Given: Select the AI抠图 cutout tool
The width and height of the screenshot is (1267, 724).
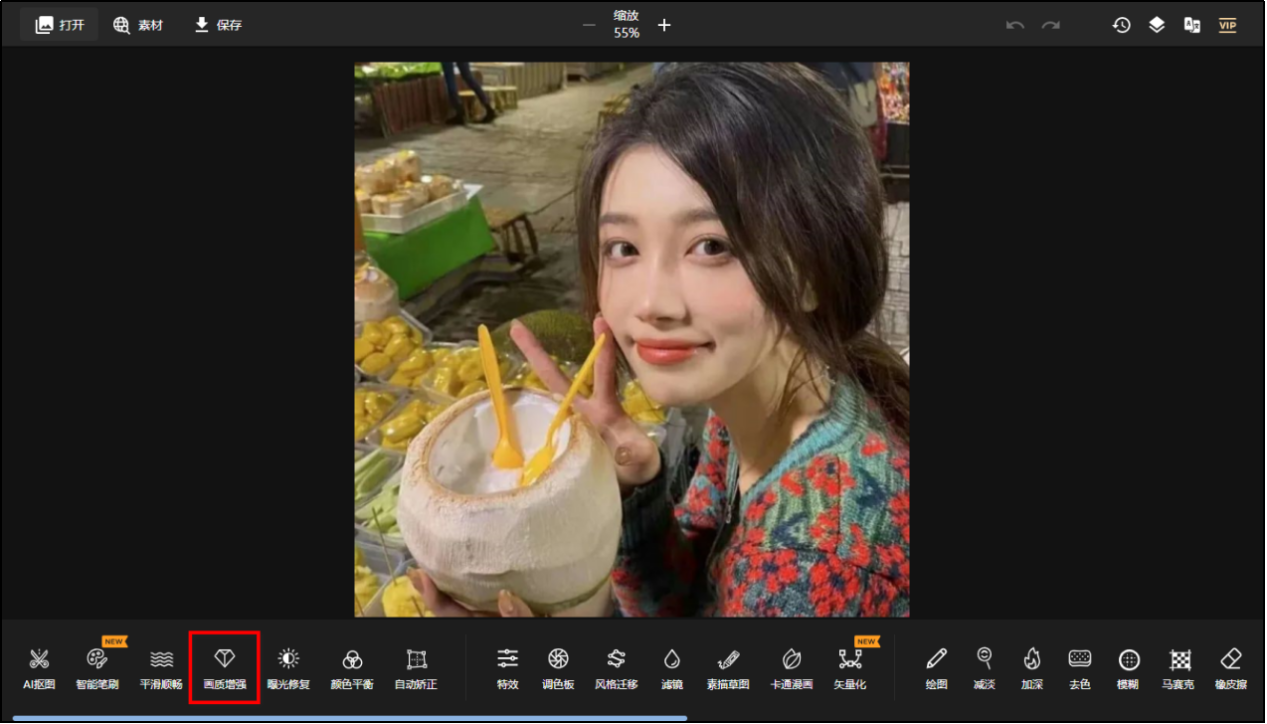Looking at the screenshot, I should point(39,667).
